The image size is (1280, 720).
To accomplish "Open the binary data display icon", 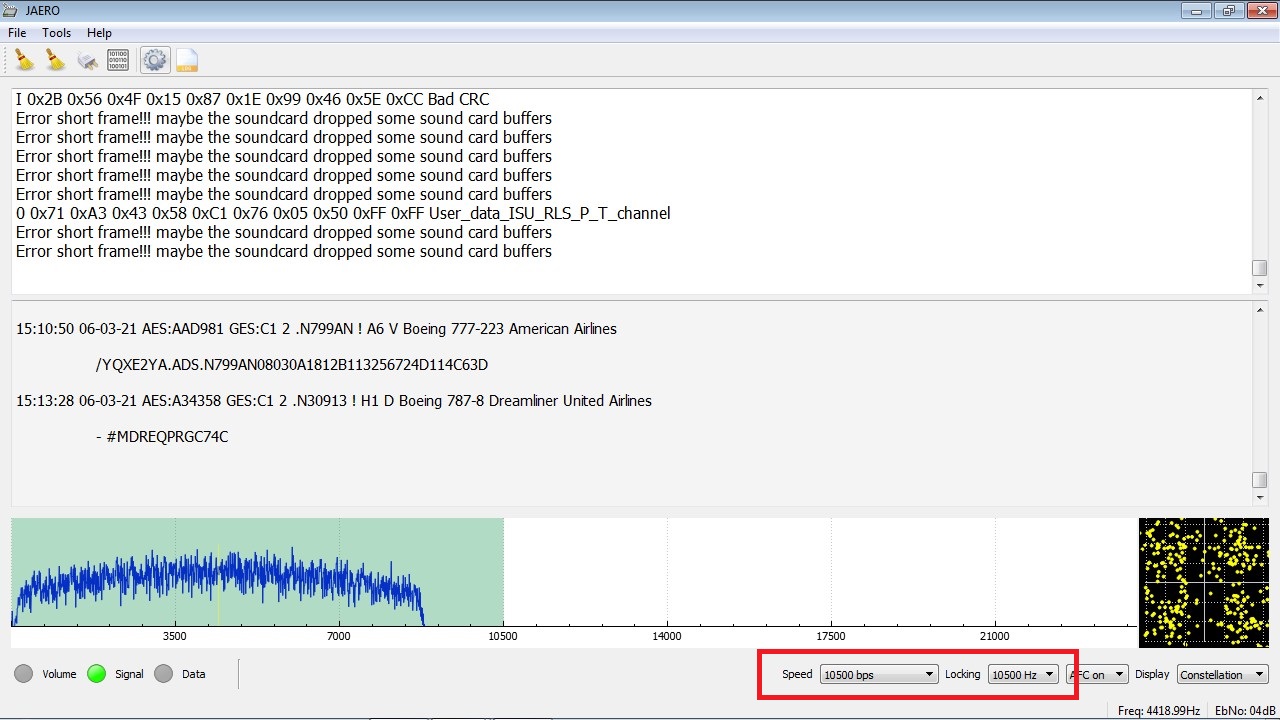I will (x=117, y=59).
